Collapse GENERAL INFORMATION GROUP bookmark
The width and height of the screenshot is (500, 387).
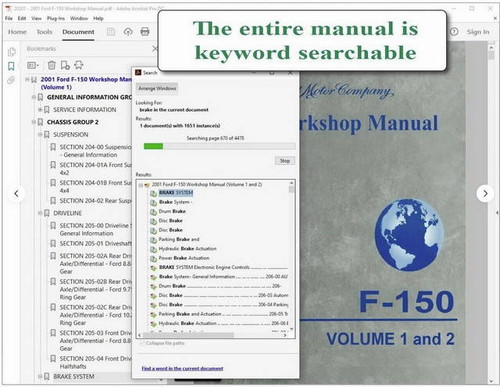coord(34,97)
